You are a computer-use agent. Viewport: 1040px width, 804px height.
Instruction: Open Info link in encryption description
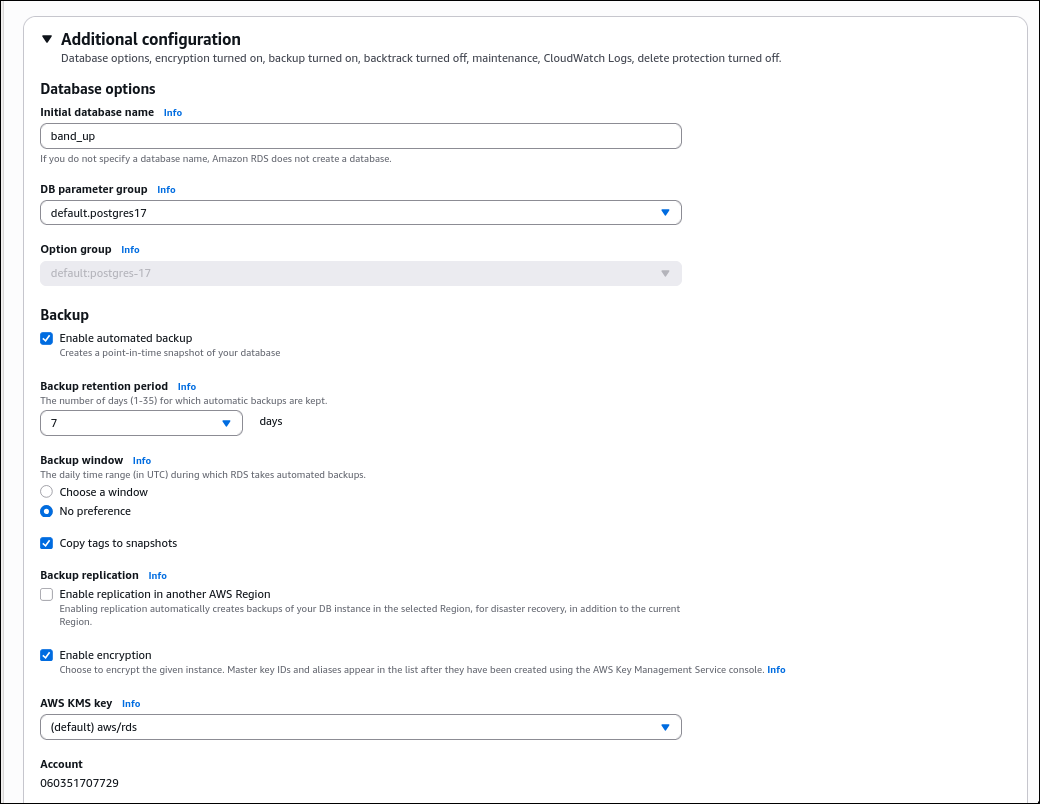coord(776,670)
